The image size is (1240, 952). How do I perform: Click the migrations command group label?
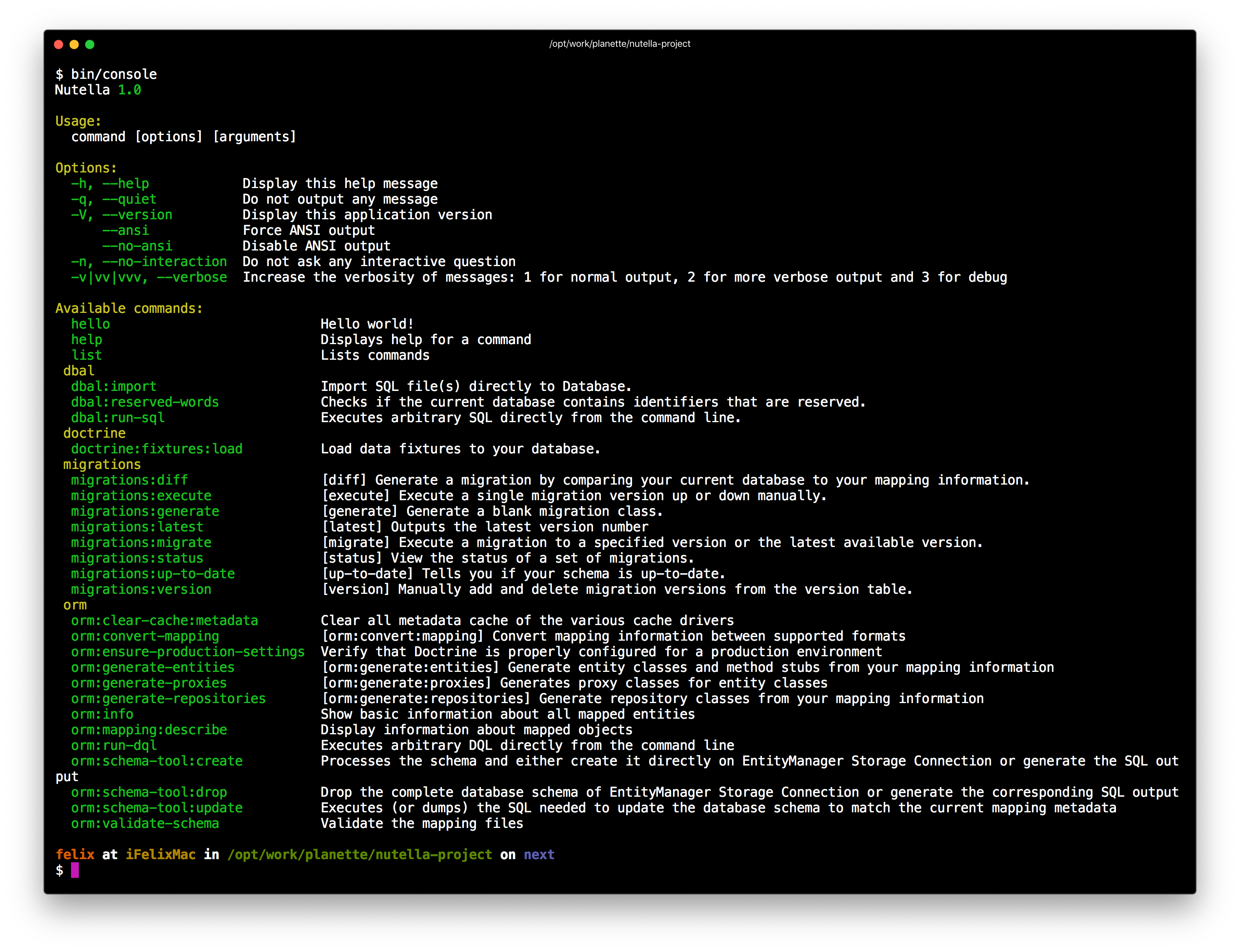[102, 464]
